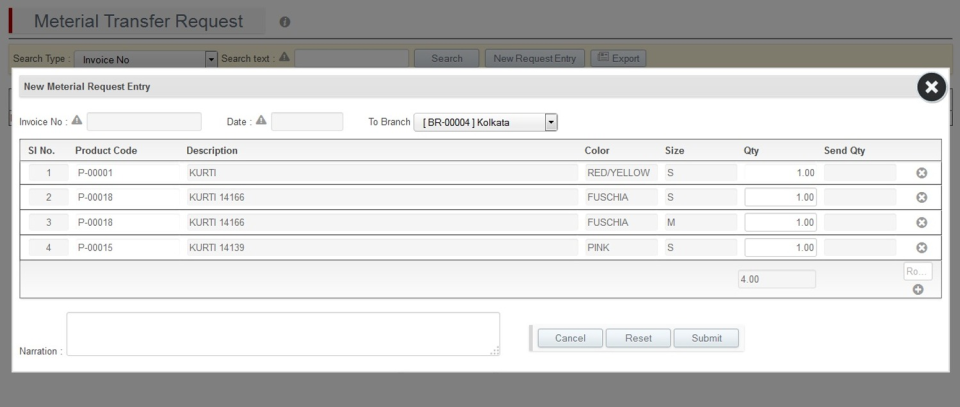
Task: Click KURTI 14166 description in row 2
Action: tap(382, 197)
